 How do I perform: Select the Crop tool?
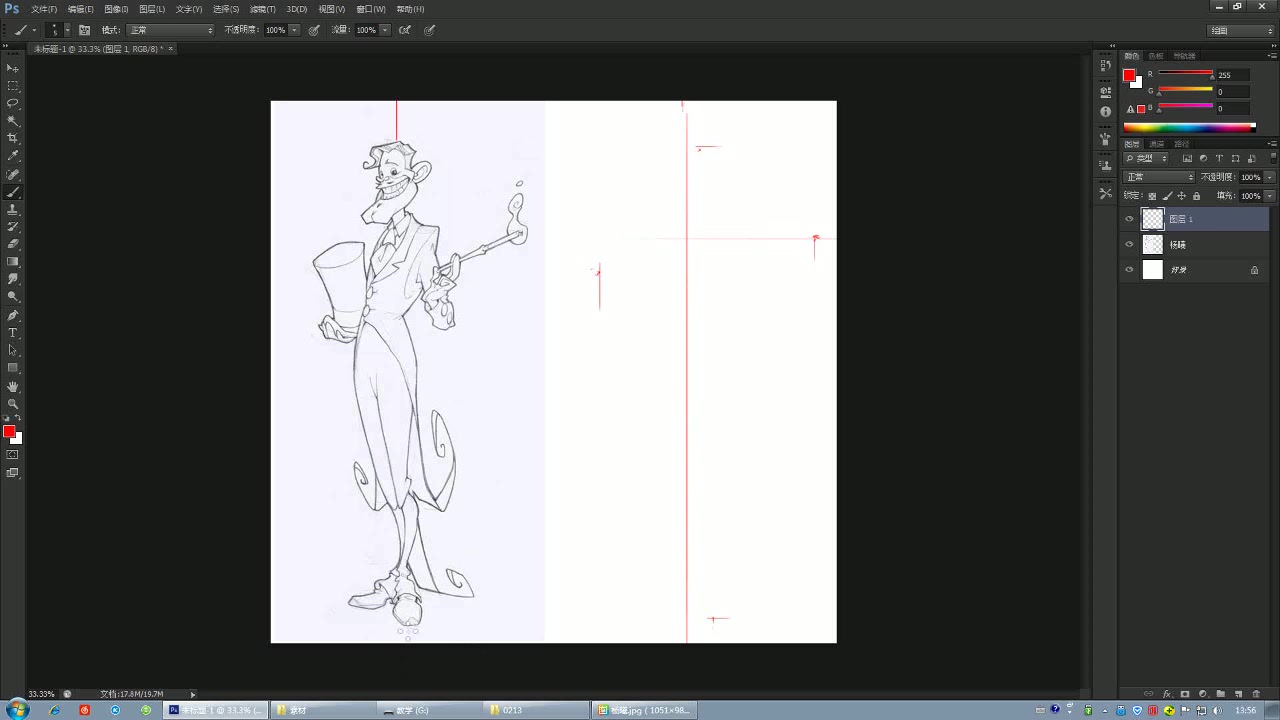point(13,138)
